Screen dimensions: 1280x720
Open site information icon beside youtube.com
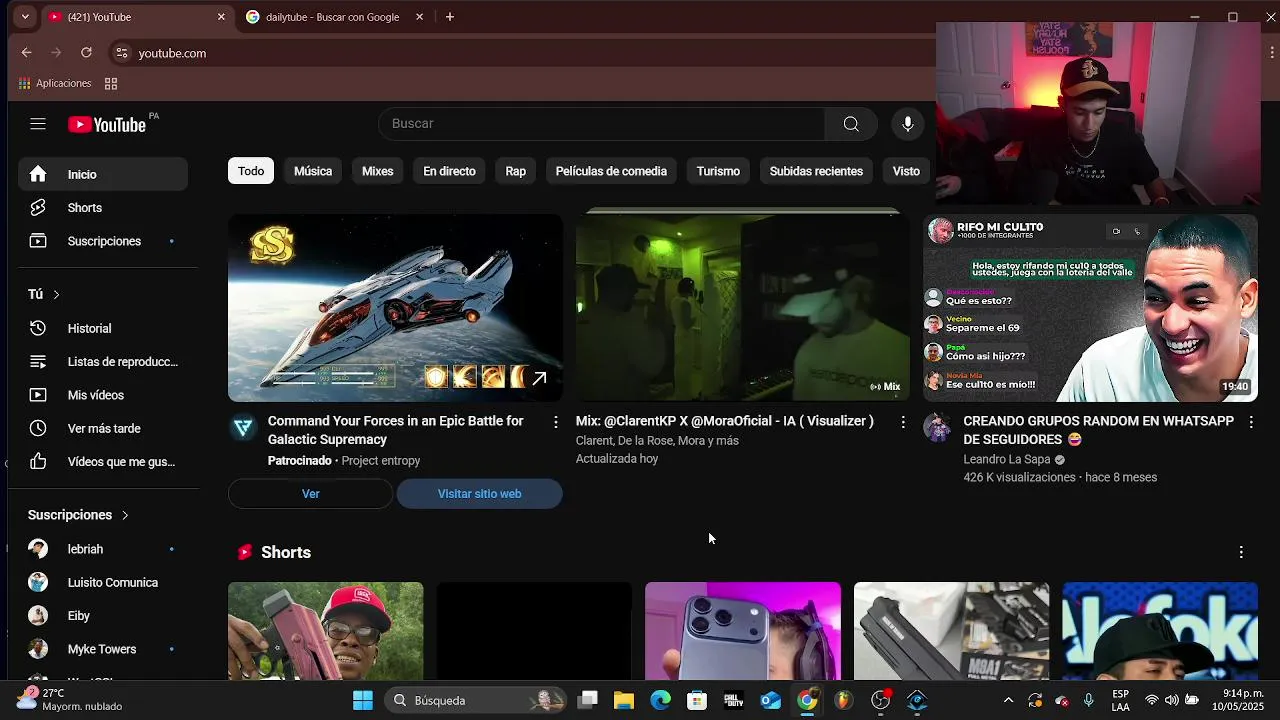(x=121, y=53)
